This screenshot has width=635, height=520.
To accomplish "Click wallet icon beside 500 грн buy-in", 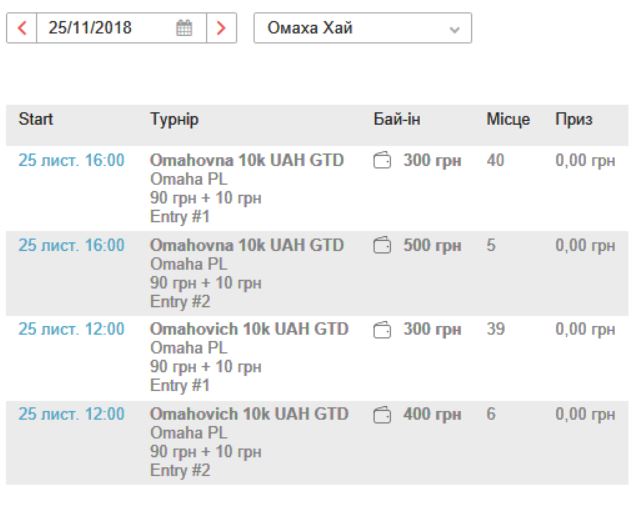I will tap(381, 246).
